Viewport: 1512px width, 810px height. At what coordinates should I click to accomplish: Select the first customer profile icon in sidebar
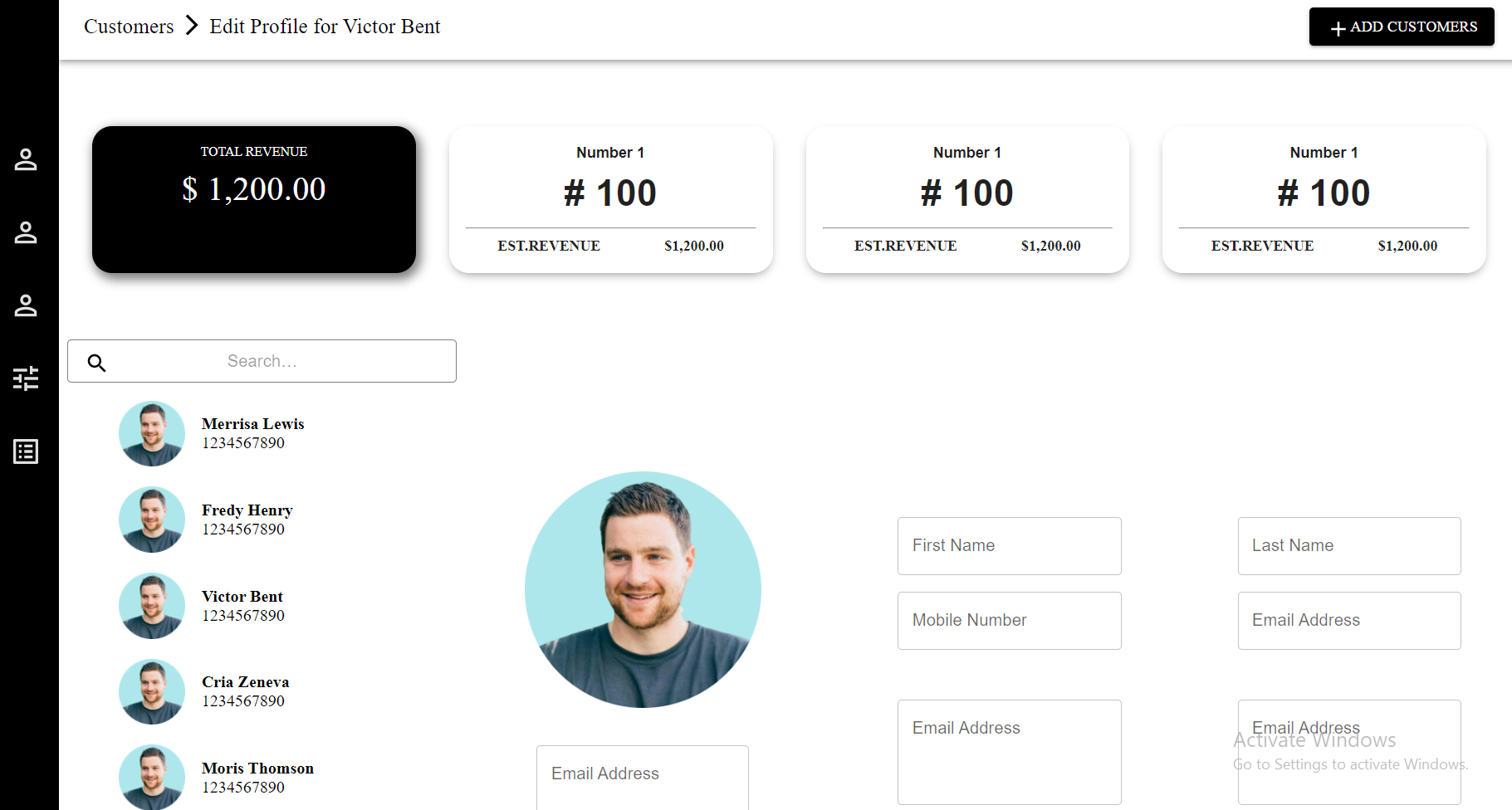pos(26,160)
